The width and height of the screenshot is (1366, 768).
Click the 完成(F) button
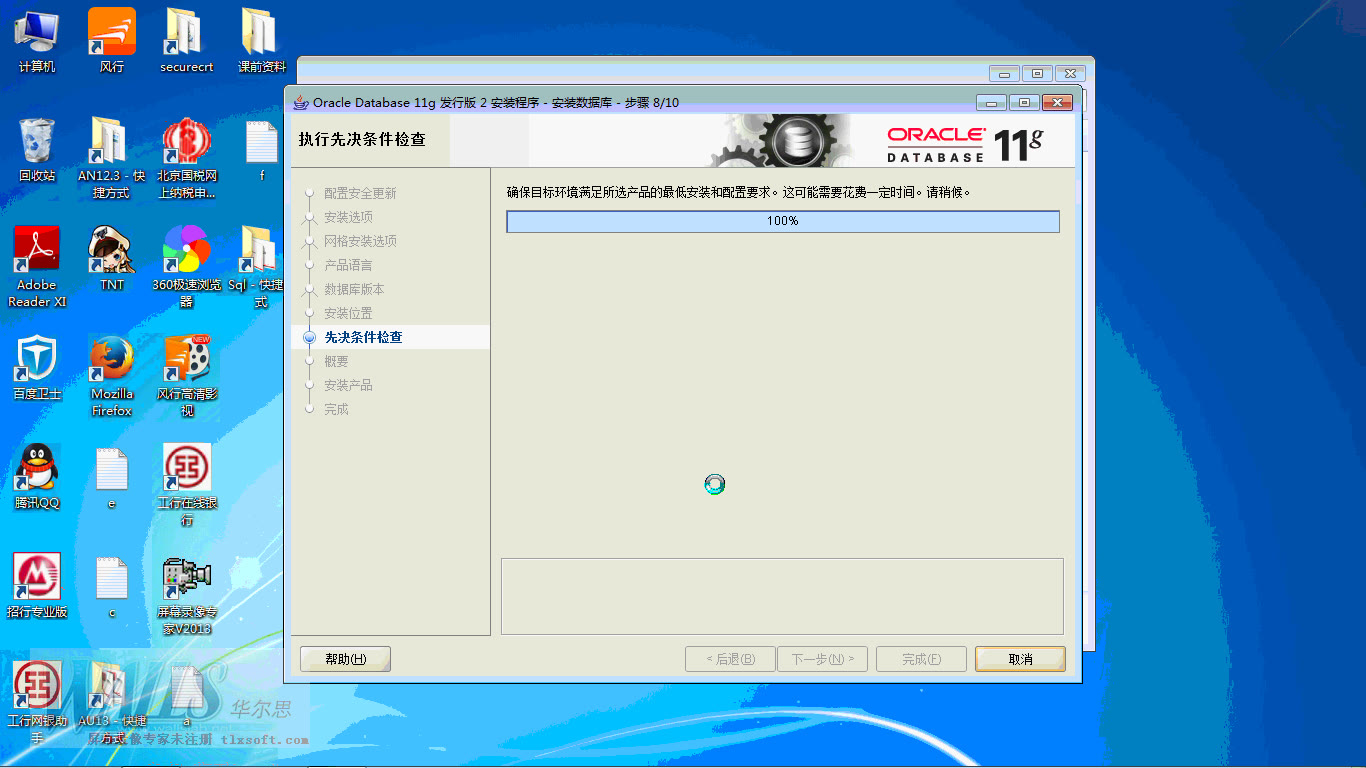click(x=920, y=658)
